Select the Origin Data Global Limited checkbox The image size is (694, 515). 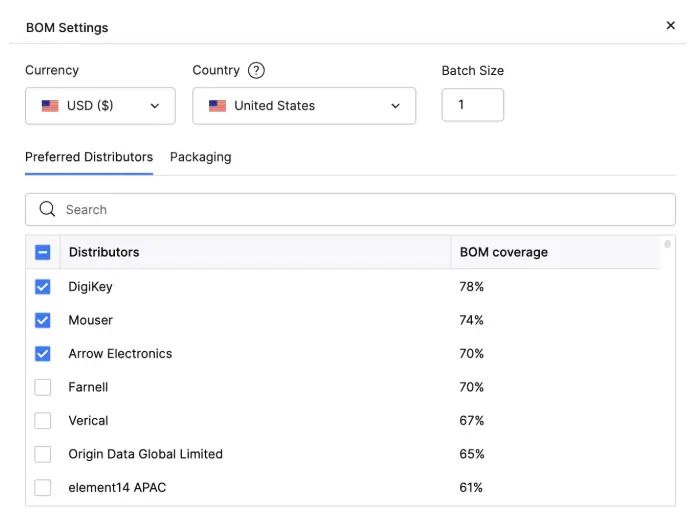(x=42, y=454)
